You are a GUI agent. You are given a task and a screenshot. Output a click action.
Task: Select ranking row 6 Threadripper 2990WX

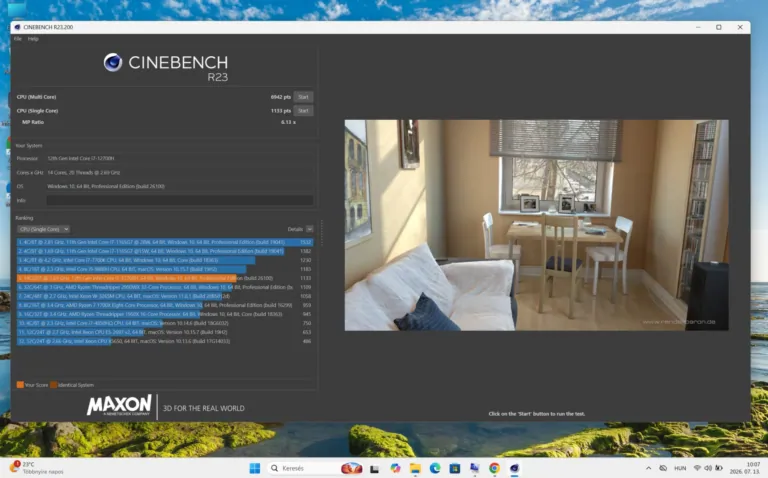(165, 287)
